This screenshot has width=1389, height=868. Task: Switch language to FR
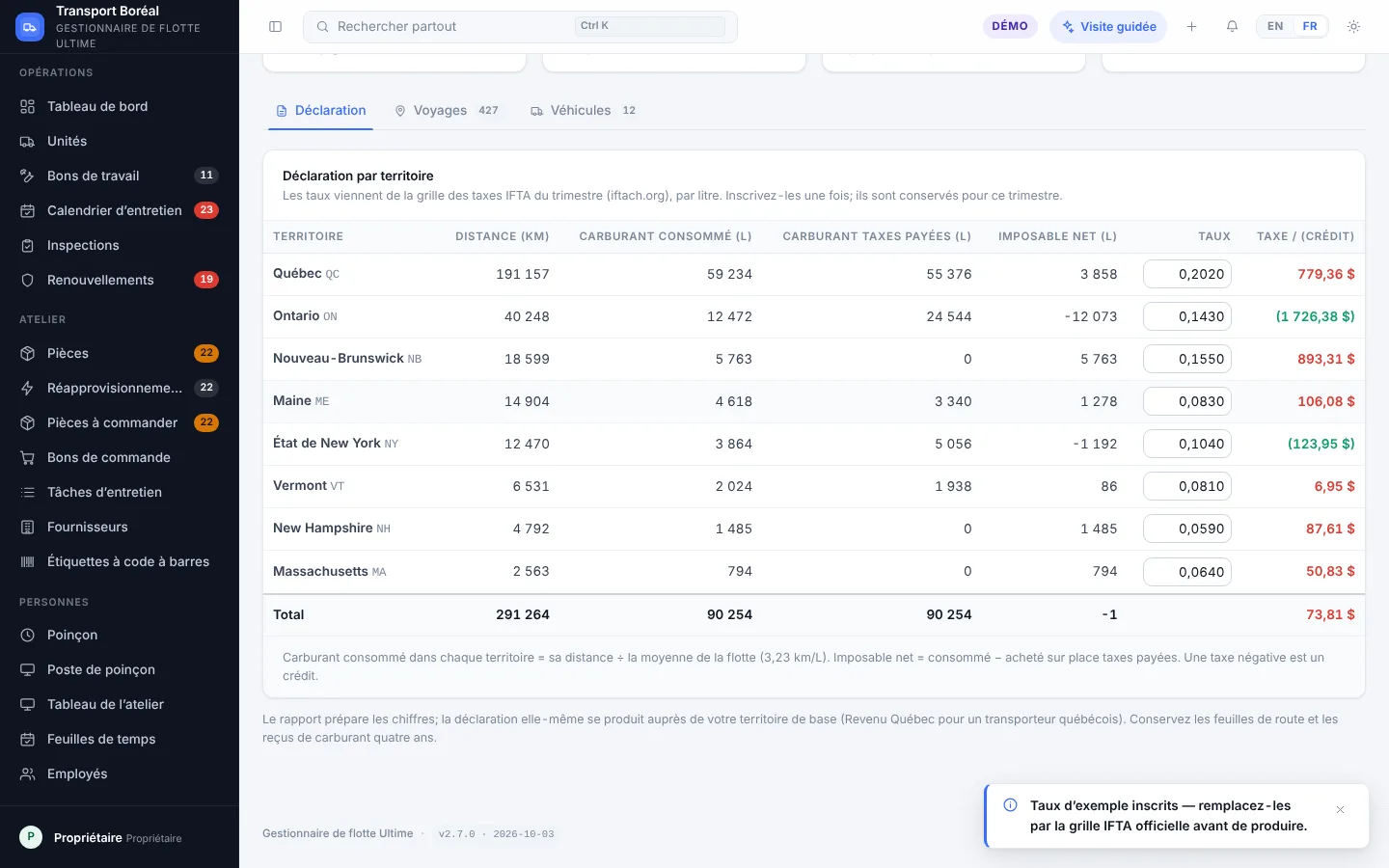tap(1310, 26)
